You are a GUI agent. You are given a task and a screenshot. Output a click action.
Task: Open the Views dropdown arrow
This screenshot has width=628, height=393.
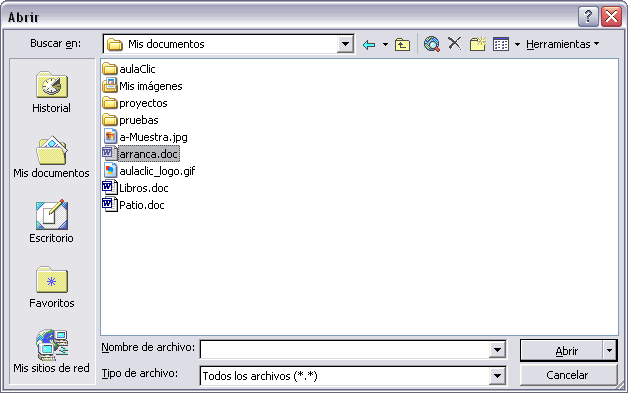pyautogui.click(x=517, y=44)
